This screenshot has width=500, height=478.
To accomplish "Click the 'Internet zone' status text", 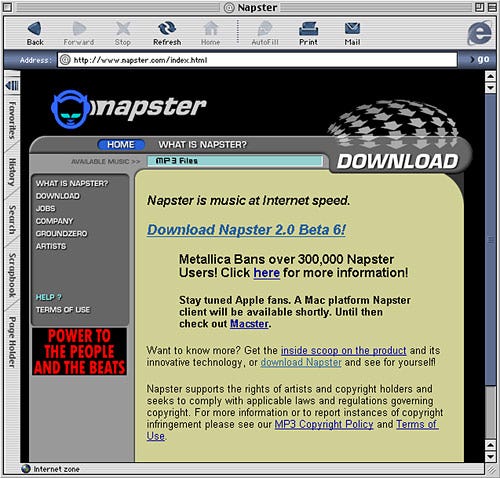I will [x=56, y=469].
